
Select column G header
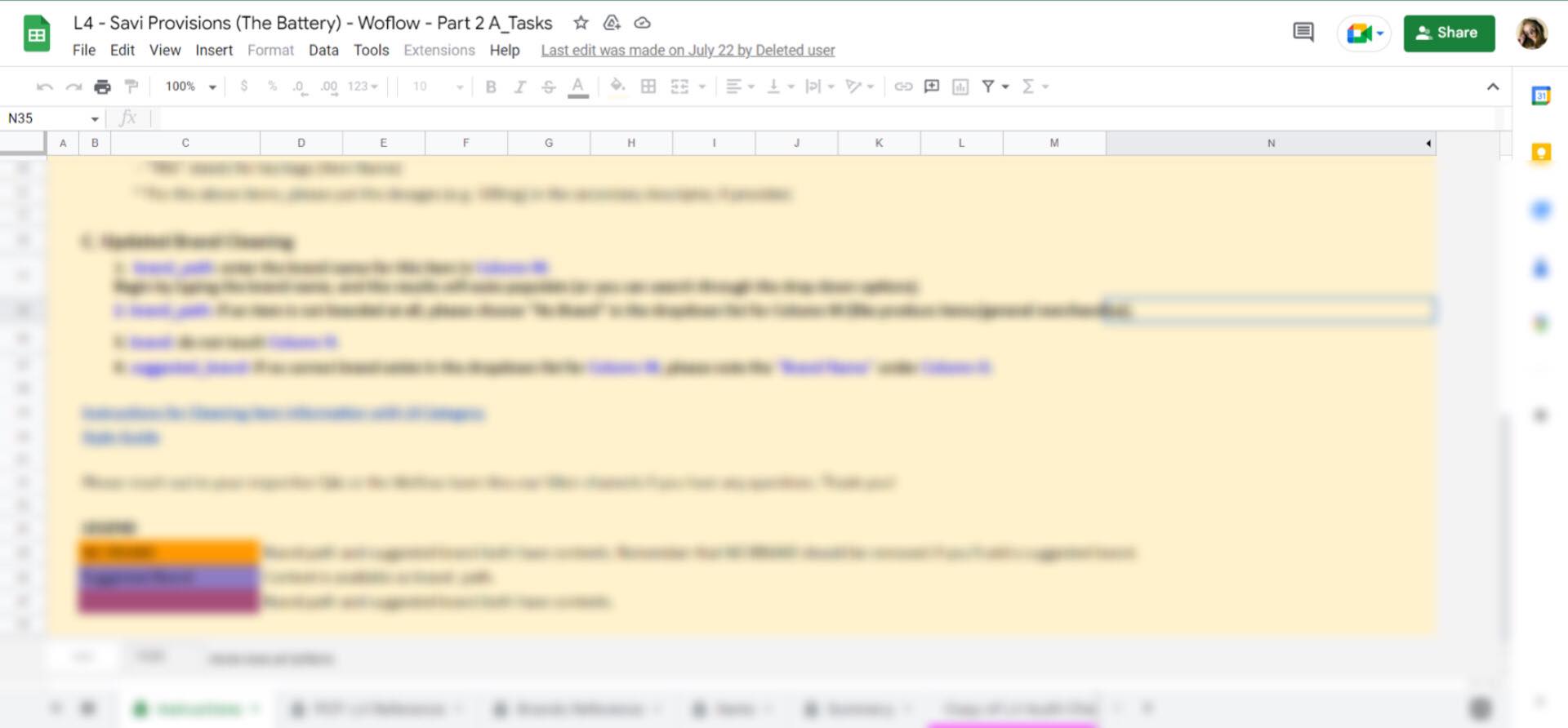pyautogui.click(x=549, y=143)
